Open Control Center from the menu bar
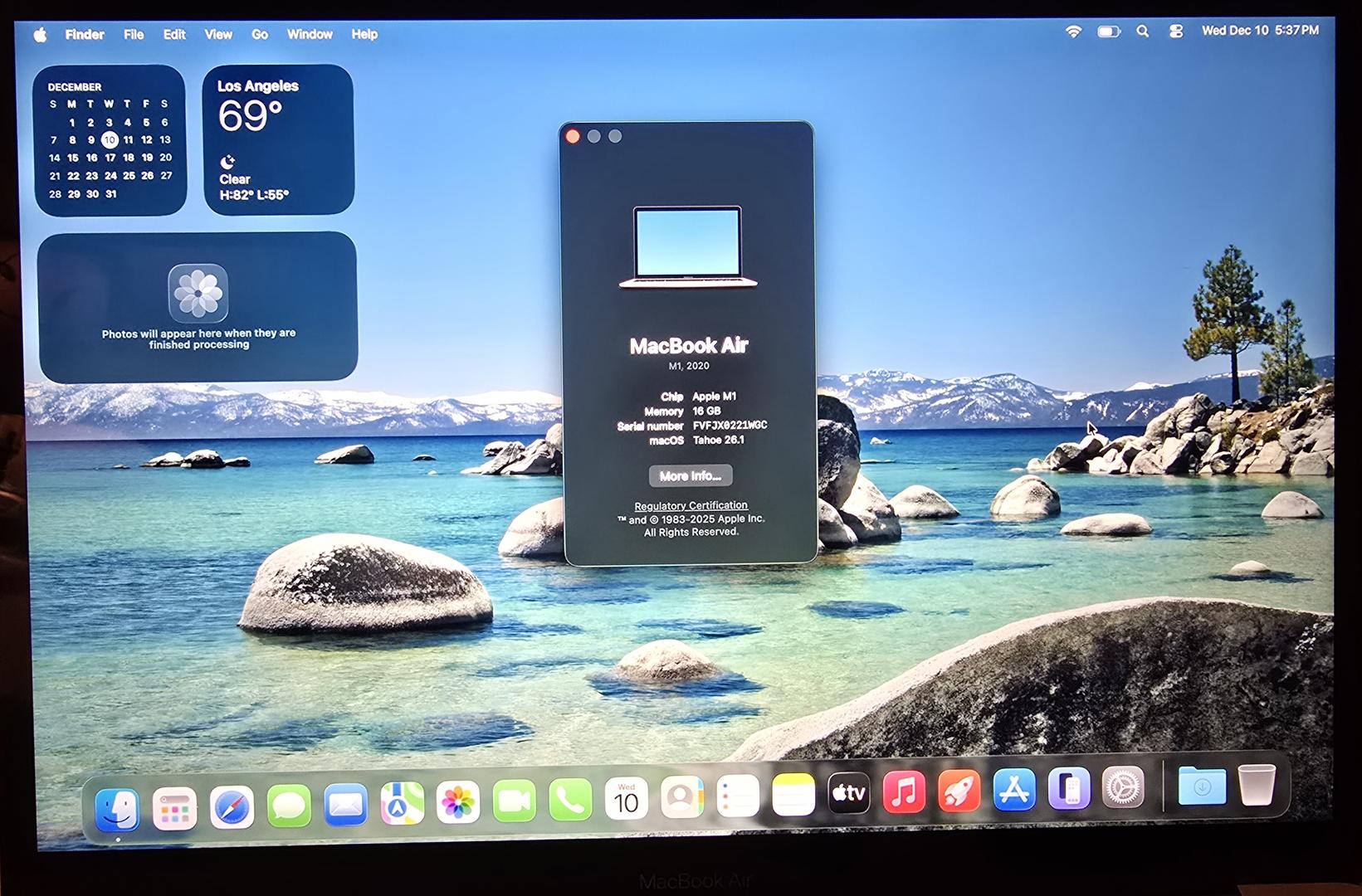The width and height of the screenshot is (1362, 896). click(x=1176, y=31)
